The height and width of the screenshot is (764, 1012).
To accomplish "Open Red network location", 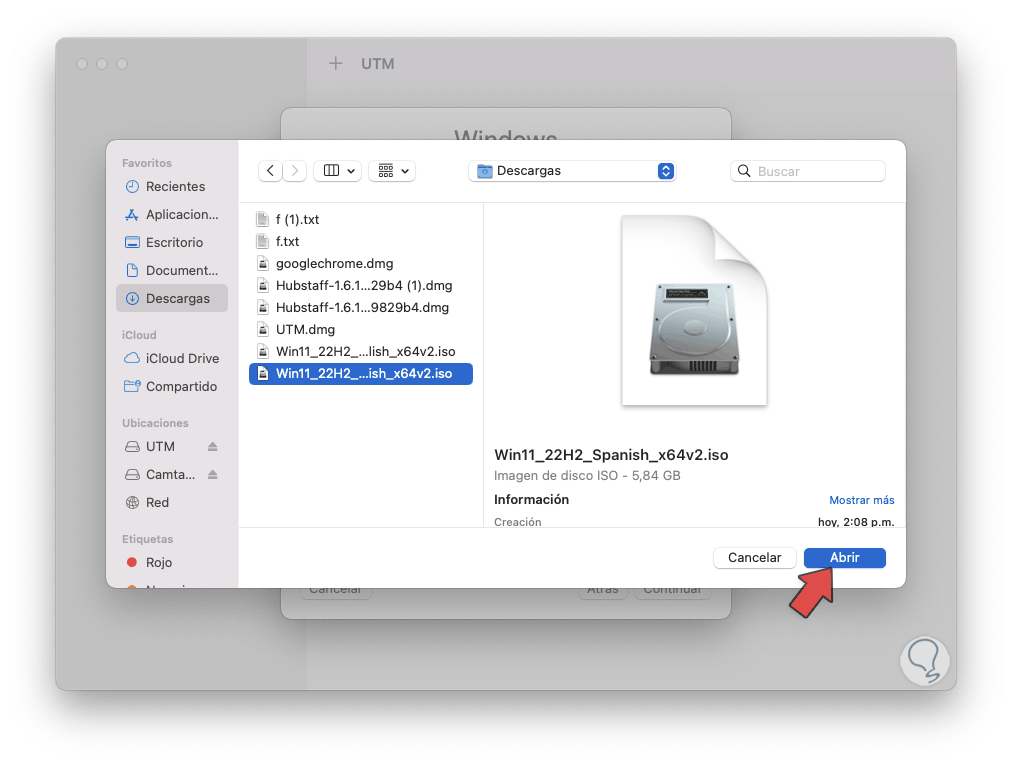I will 172,503.
